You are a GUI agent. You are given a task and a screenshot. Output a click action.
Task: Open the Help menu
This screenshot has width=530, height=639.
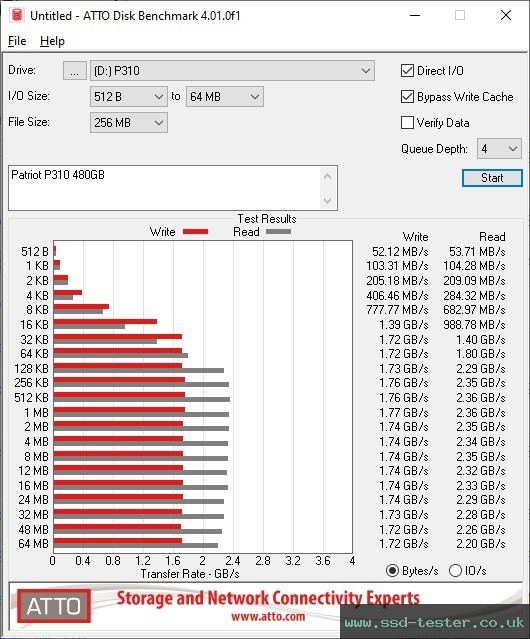[x=52, y=41]
